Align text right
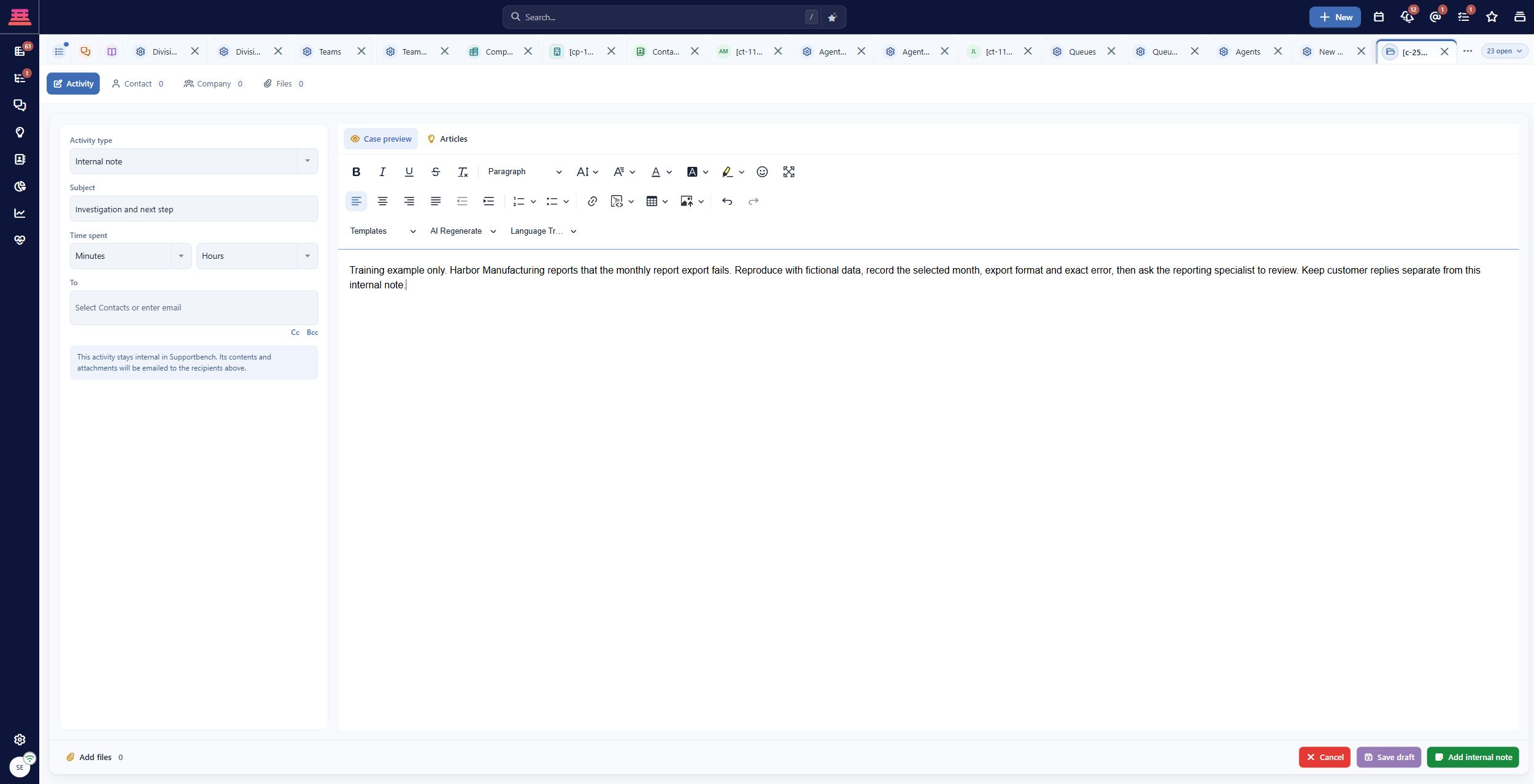 coord(409,201)
